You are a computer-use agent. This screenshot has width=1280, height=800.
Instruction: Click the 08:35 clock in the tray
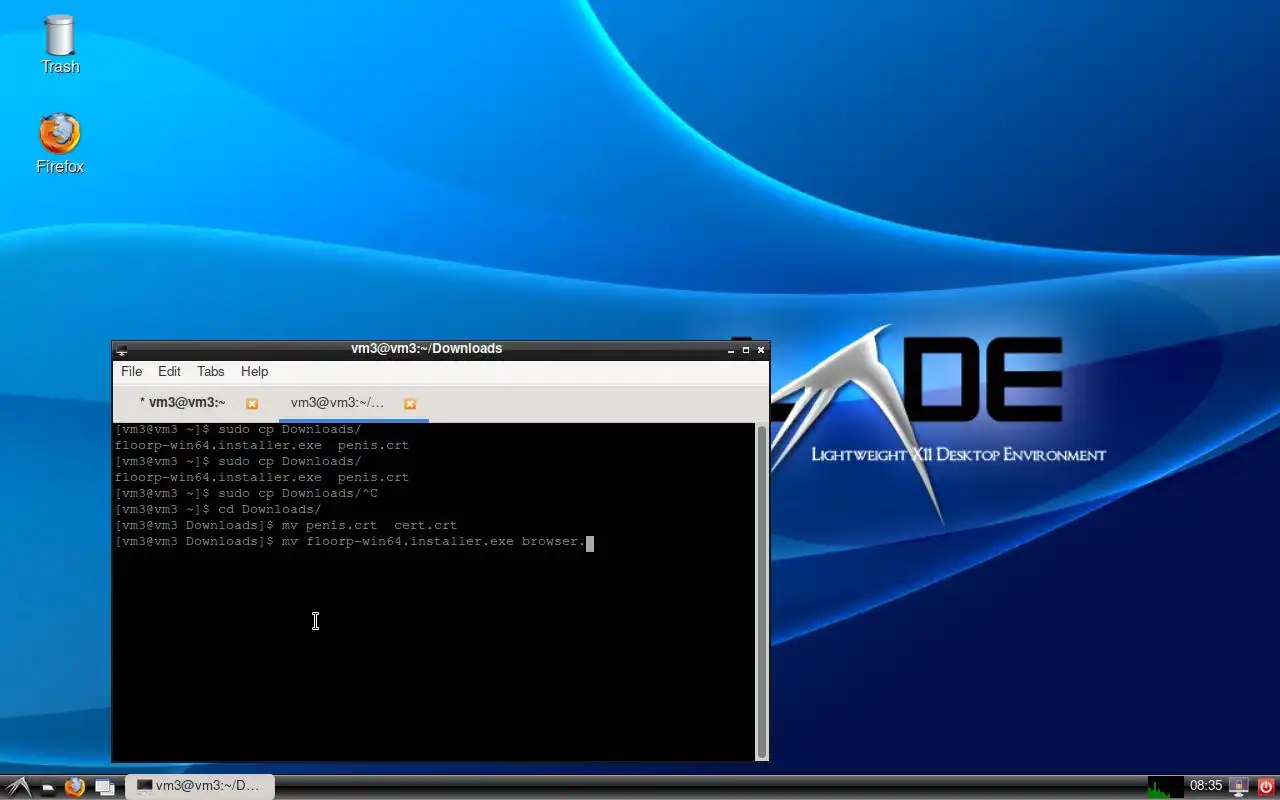click(1206, 786)
